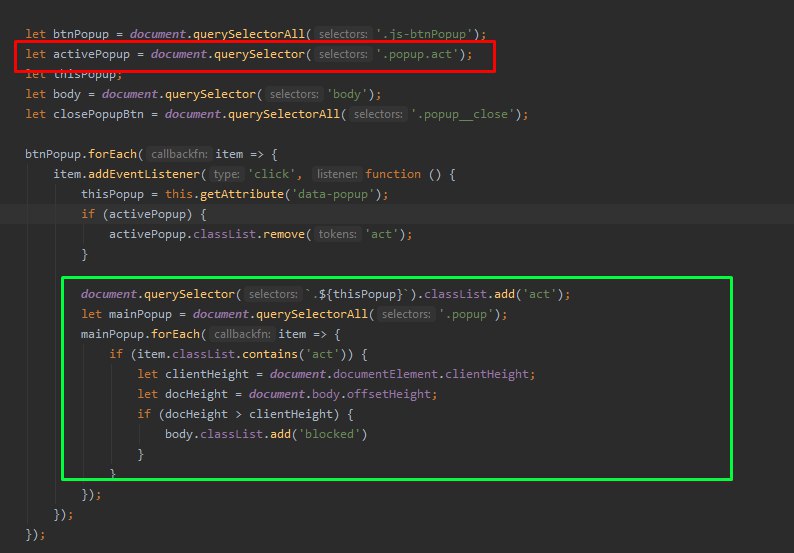Click the `.${thisPopup}` template string
The height and width of the screenshot is (553, 794).
point(356,294)
